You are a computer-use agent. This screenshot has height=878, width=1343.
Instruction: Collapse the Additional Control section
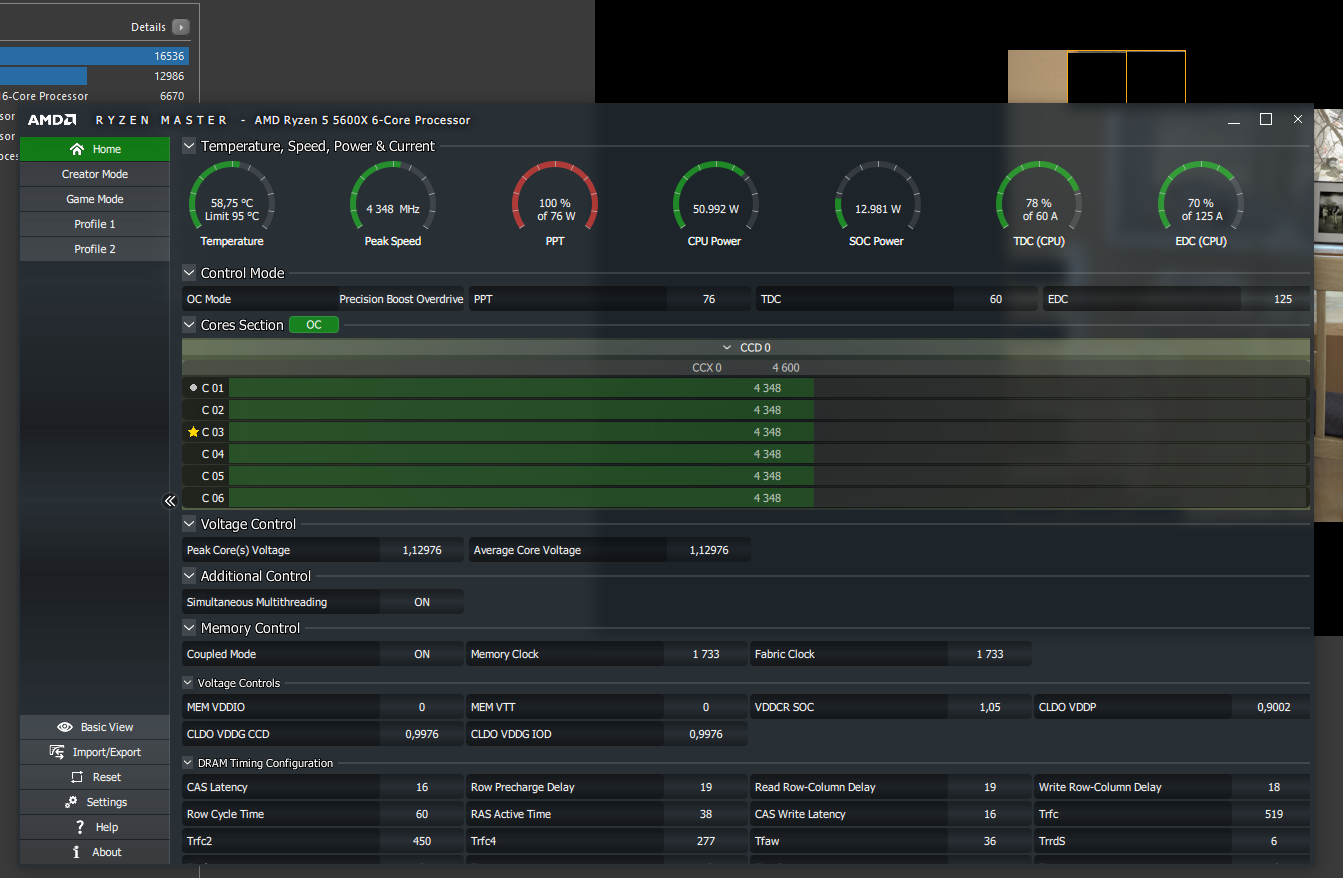point(189,576)
